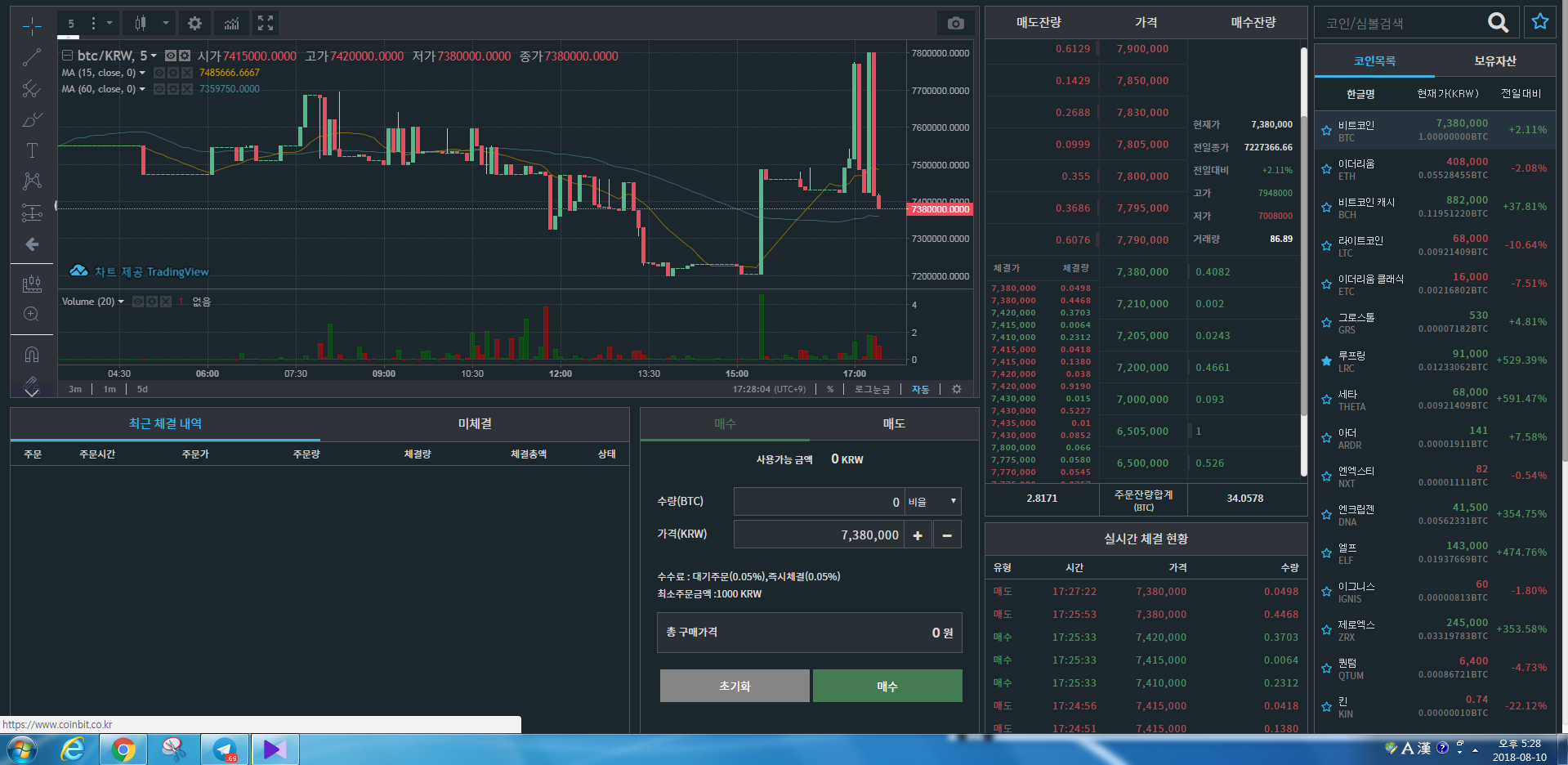The width and height of the screenshot is (1568, 765).
Task: Switch to the 미체결 tab
Action: click(475, 423)
